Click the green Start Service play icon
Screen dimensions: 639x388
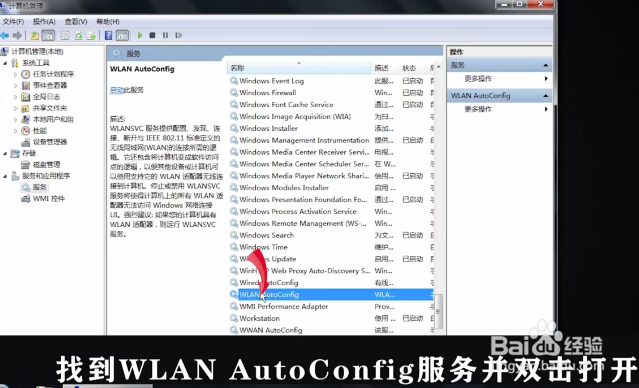pos(140,35)
